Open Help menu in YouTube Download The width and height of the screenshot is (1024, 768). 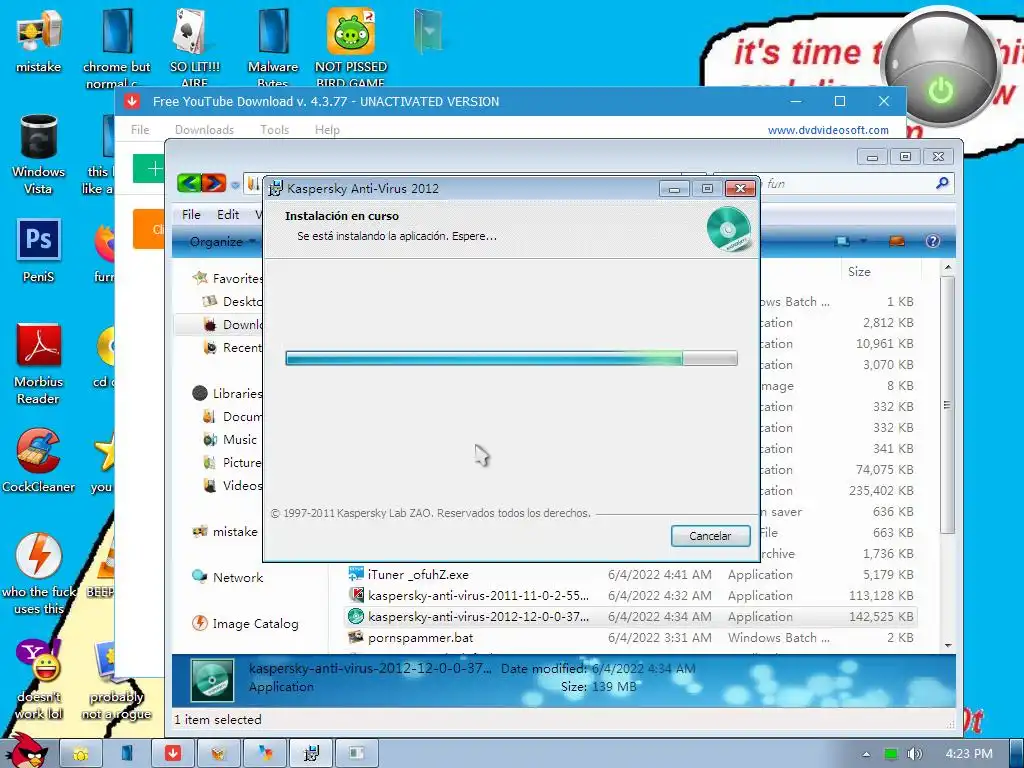click(327, 129)
